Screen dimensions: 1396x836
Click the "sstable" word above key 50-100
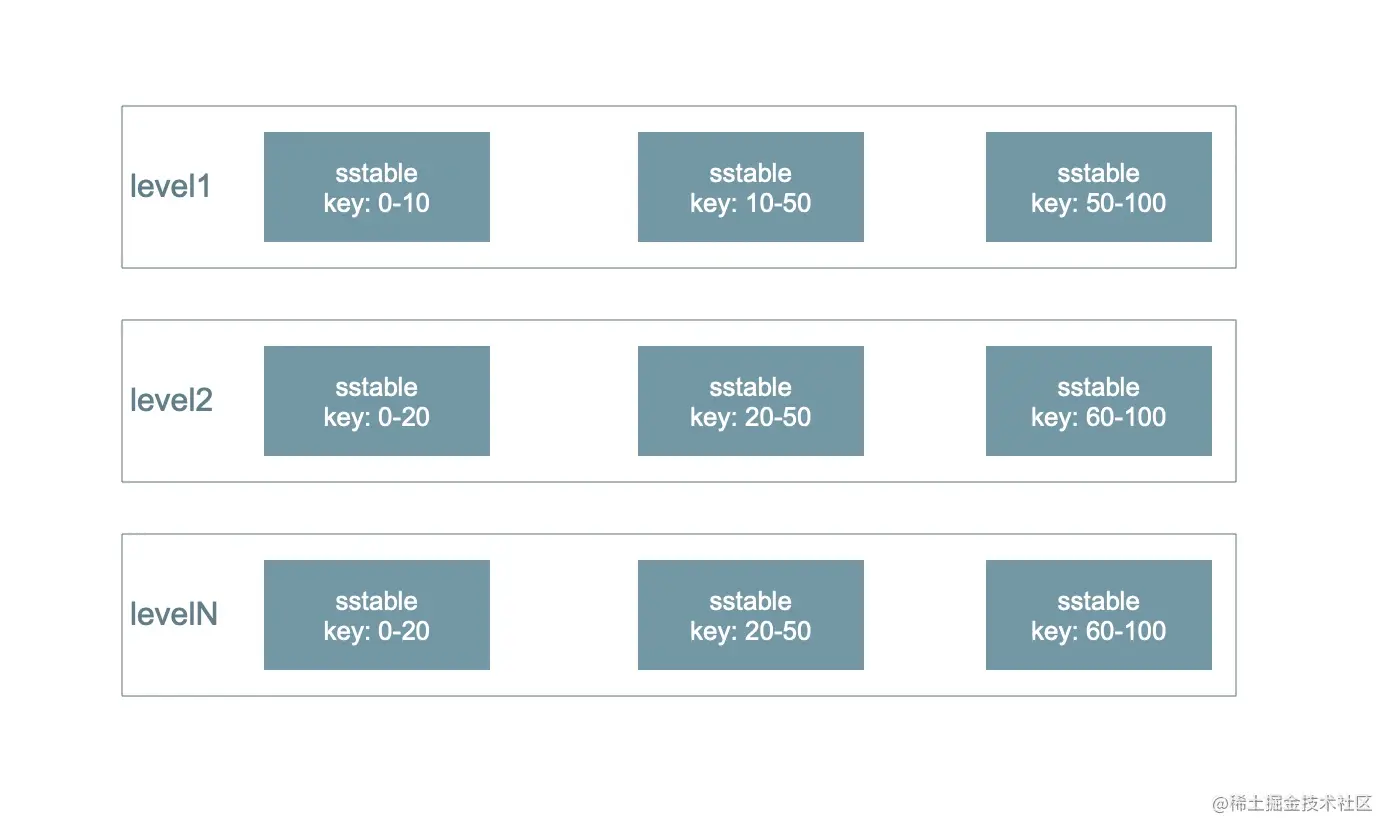pyautogui.click(x=1099, y=173)
